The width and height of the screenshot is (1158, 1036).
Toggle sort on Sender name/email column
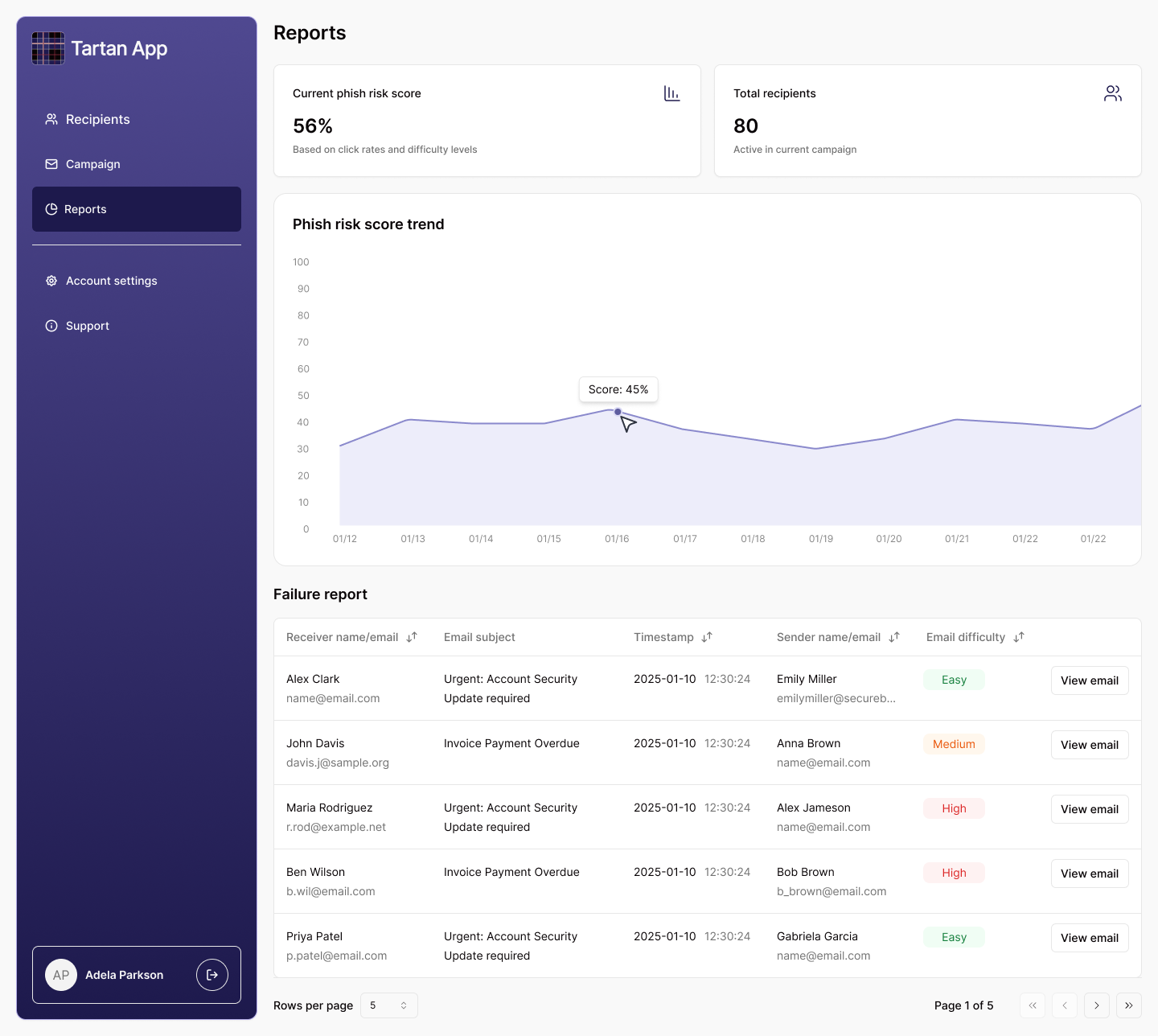894,637
